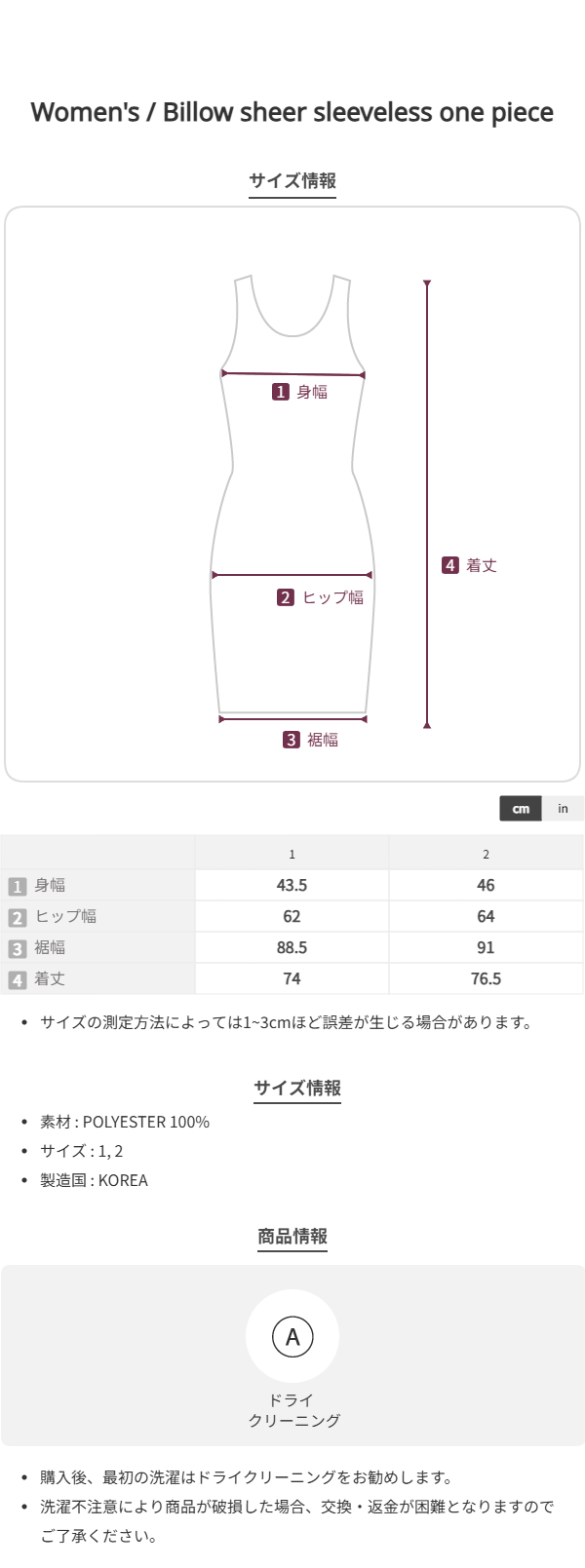Select the size 1 column header
Image resolution: width=585 pixels, height=1568 pixels.
[292, 854]
